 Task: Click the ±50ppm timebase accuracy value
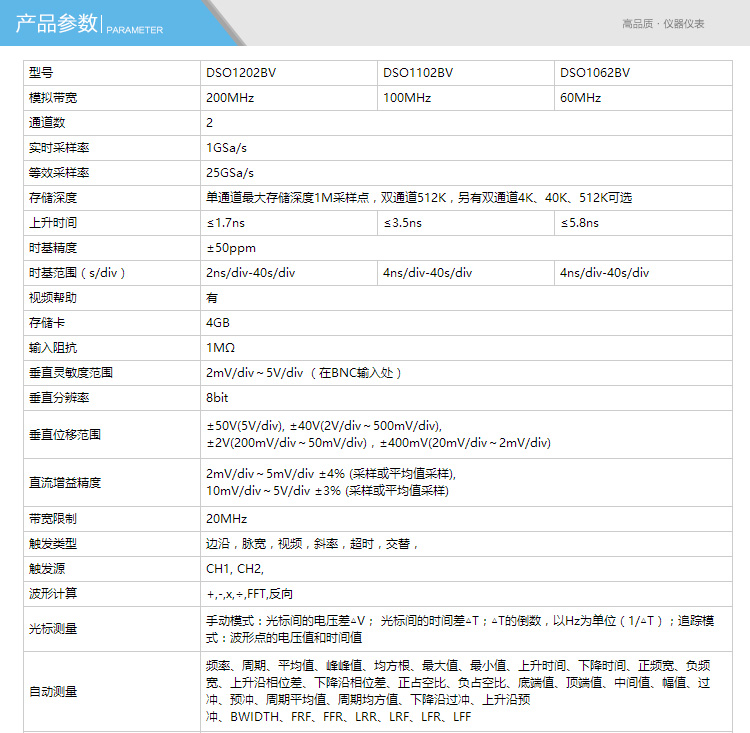click(231, 248)
